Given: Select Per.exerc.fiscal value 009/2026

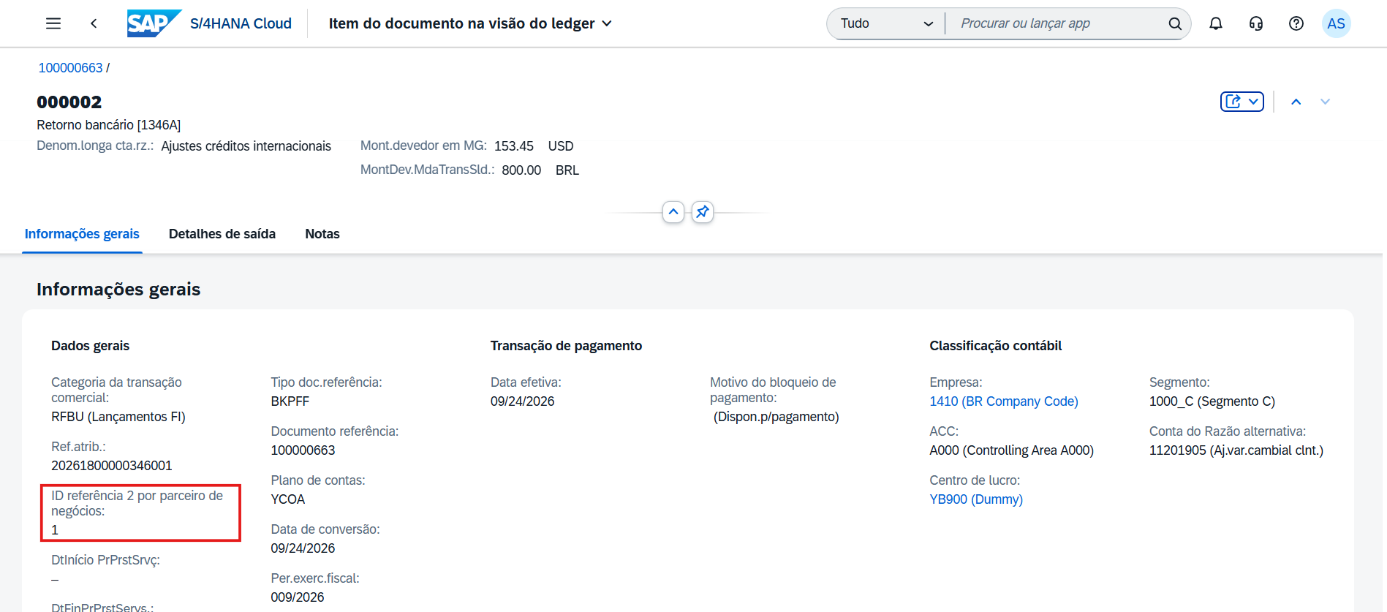Looking at the screenshot, I should [x=298, y=597].
